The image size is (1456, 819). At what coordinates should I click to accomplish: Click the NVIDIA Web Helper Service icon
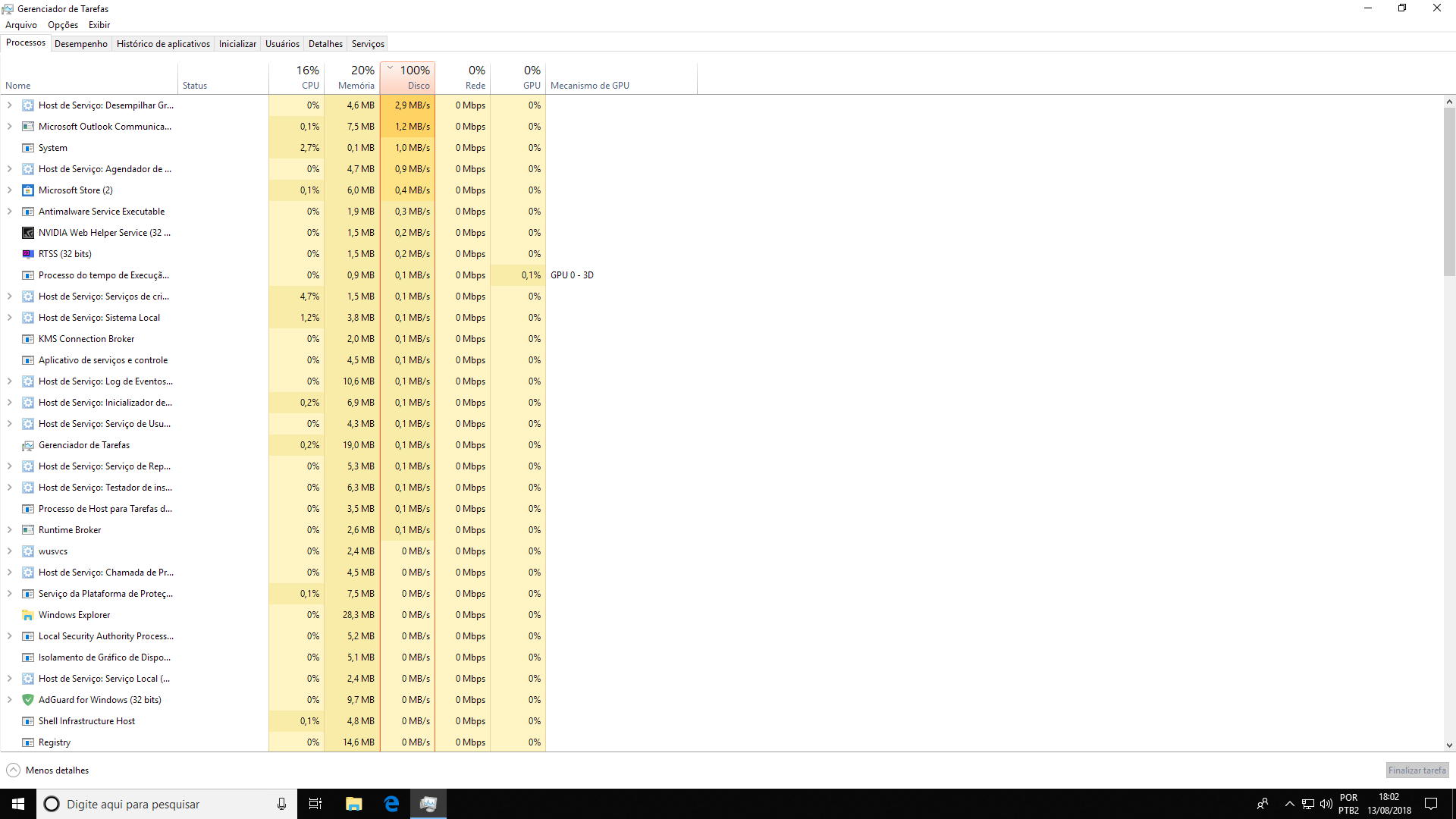(28, 233)
